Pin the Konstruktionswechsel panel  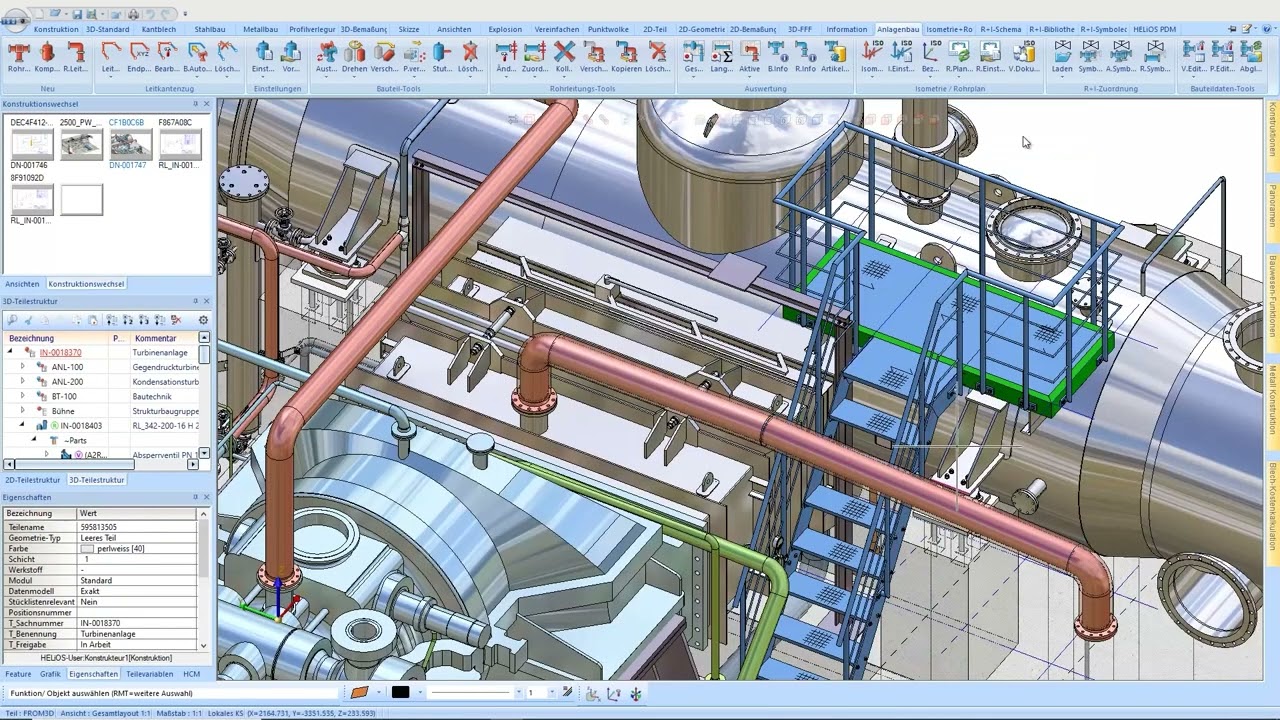point(196,104)
